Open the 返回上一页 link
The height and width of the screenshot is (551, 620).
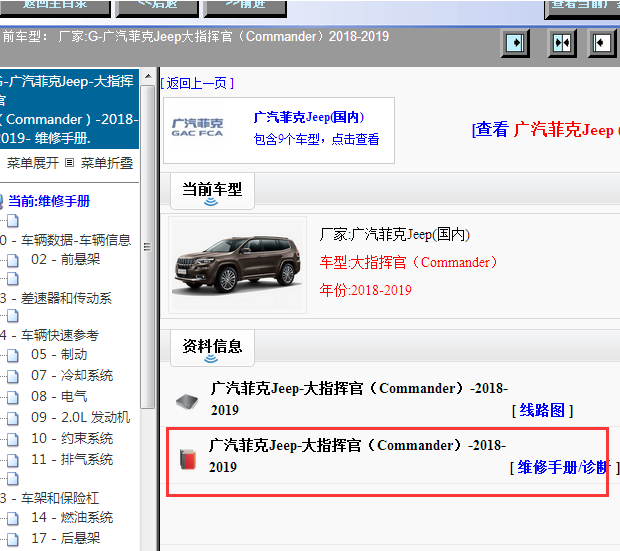click(x=197, y=83)
